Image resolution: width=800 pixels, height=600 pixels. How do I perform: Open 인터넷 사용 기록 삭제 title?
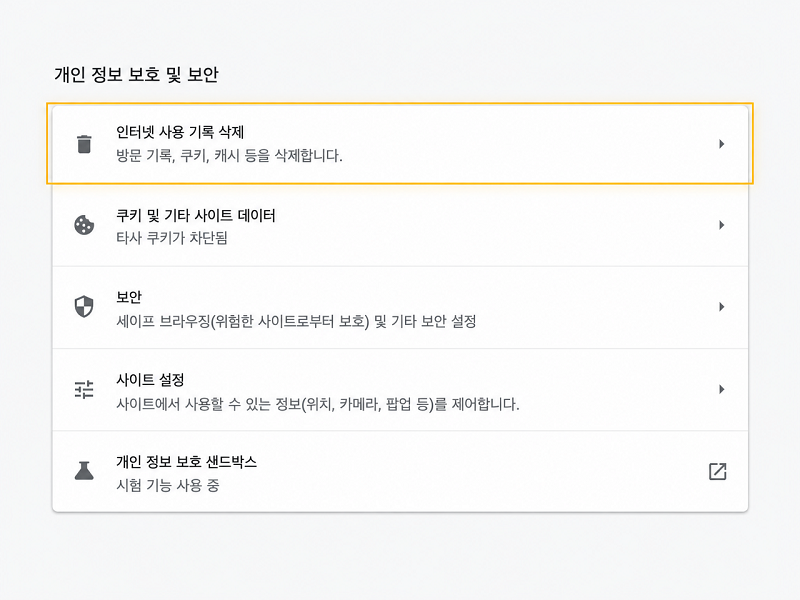pyautogui.click(x=180, y=132)
